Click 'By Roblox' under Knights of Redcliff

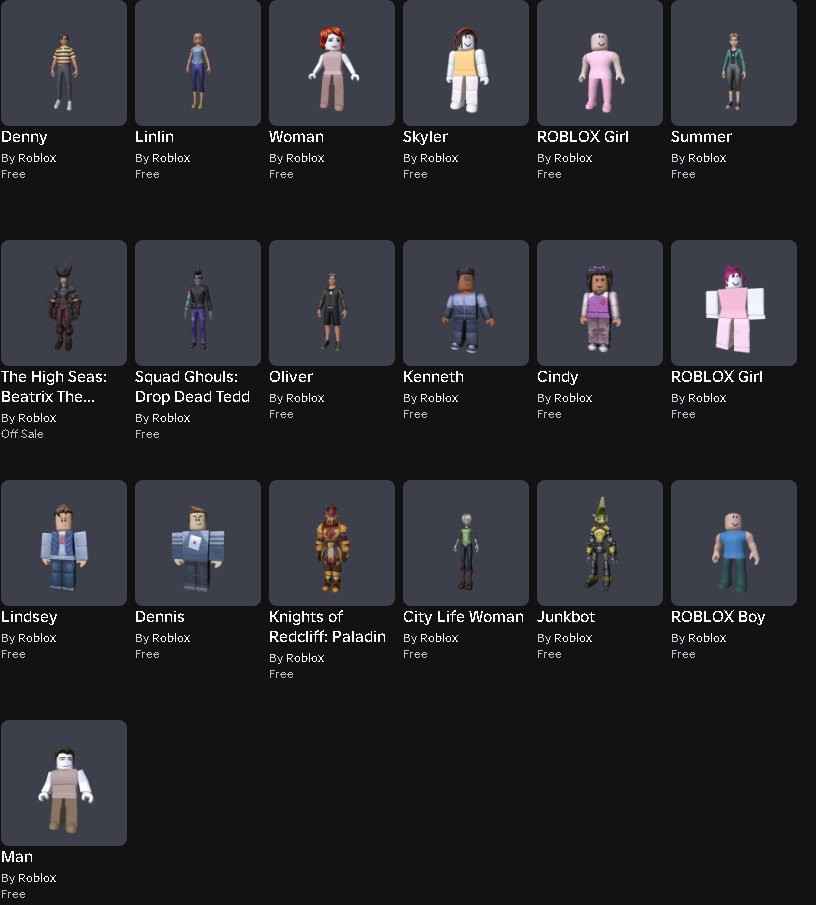pyautogui.click(x=297, y=658)
